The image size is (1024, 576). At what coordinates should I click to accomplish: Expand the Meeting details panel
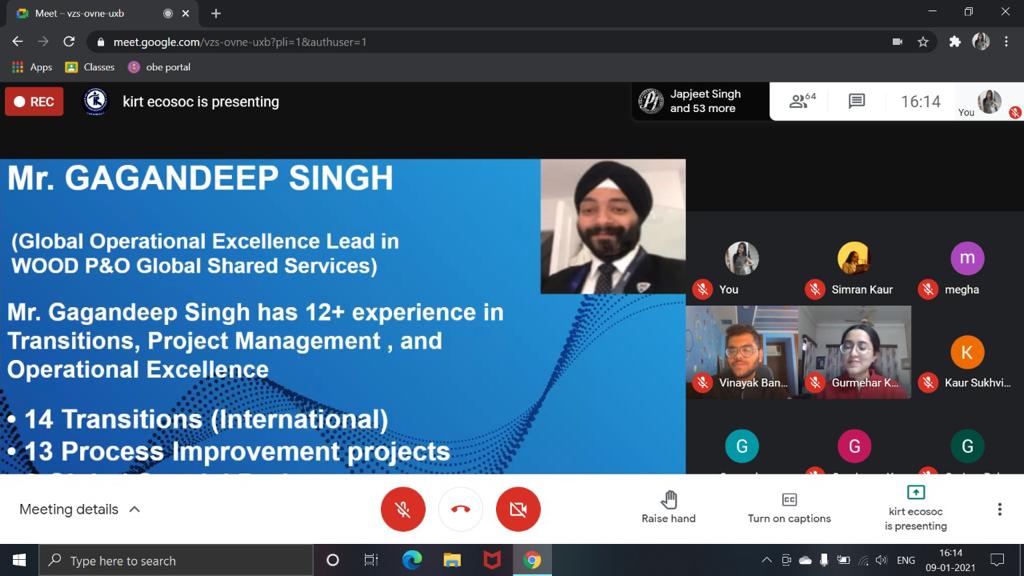(80, 509)
